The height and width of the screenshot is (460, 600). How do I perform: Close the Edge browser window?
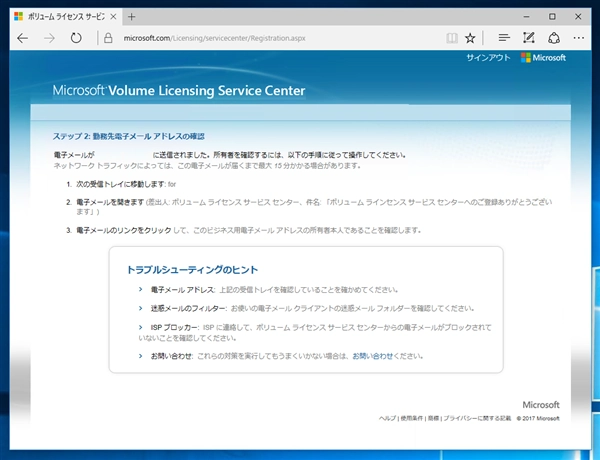pyautogui.click(x=578, y=17)
